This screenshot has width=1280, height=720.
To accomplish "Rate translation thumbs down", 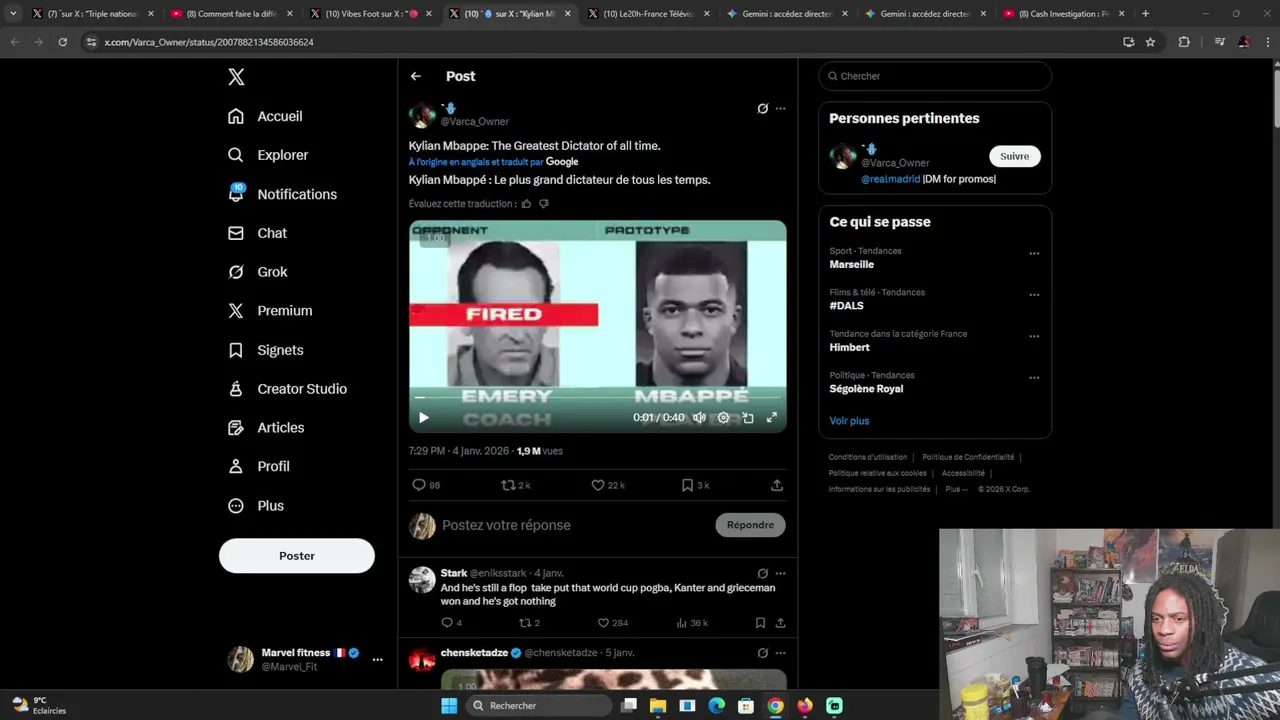I will click(x=544, y=204).
